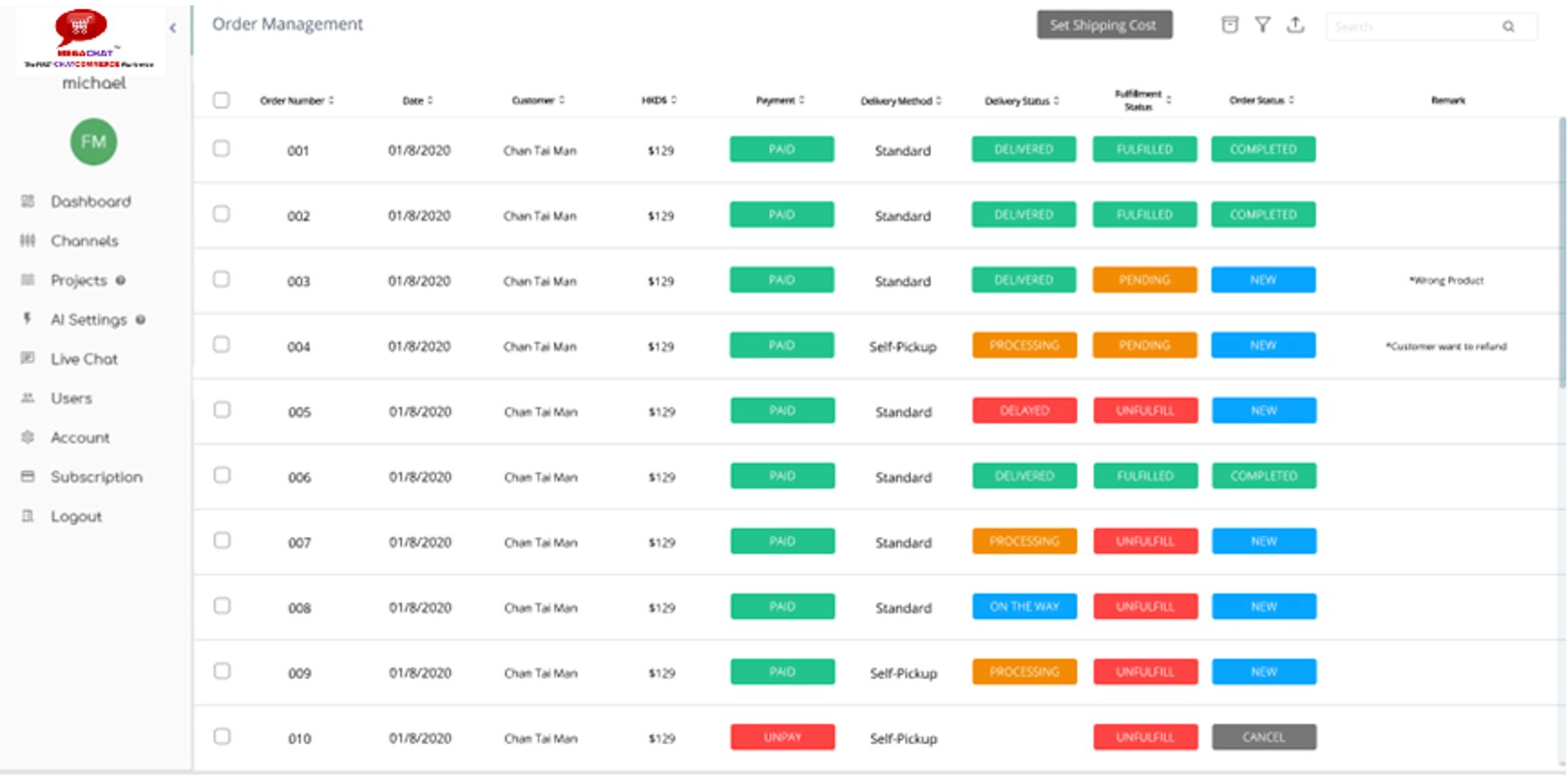Click the FM user avatar
1568x780 pixels.
(93, 142)
